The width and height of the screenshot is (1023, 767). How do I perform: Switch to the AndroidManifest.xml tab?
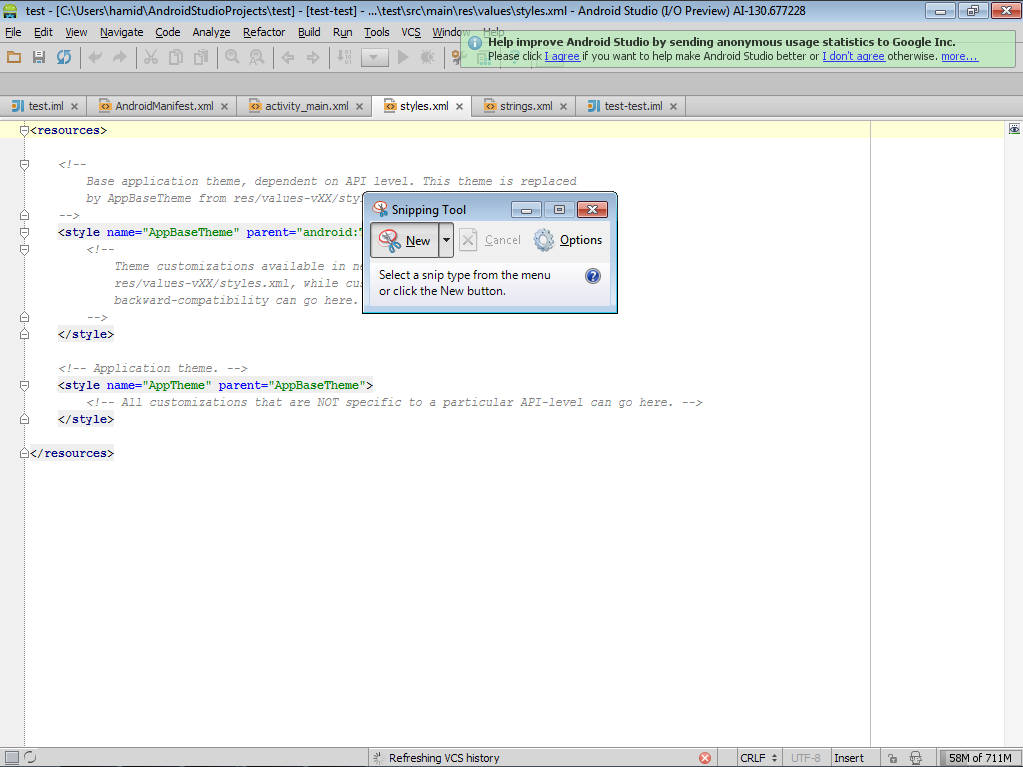tap(164, 106)
